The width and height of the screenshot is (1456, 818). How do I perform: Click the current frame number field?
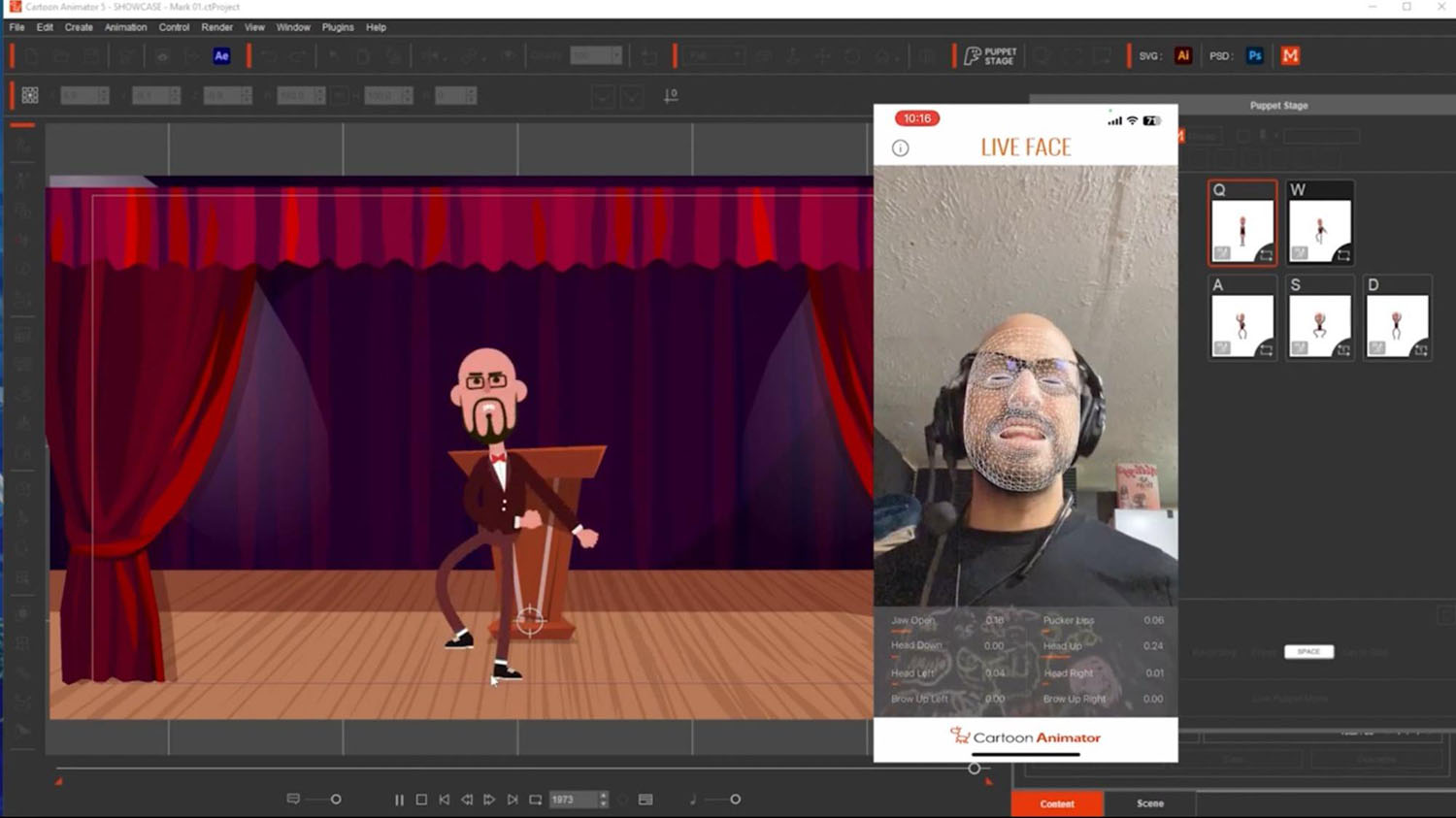click(x=573, y=800)
